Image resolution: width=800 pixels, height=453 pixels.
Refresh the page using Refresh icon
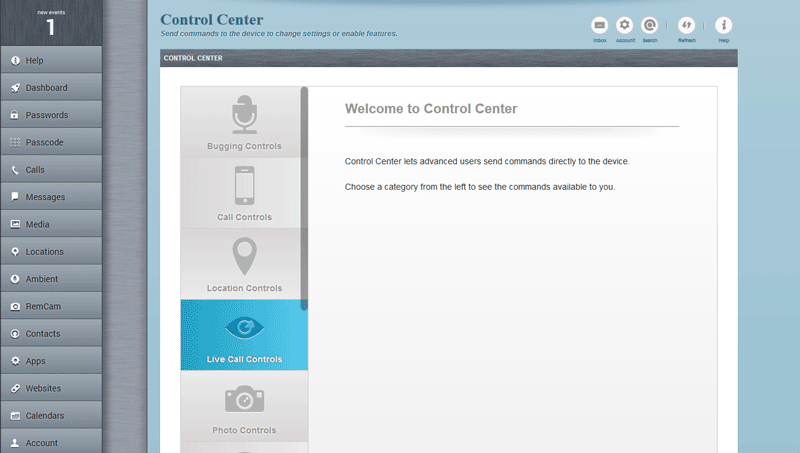point(686,25)
